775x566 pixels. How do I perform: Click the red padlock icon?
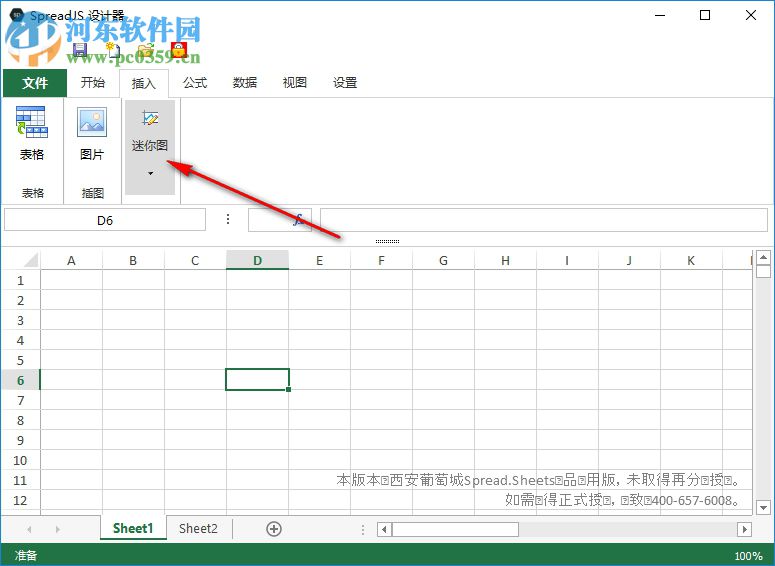point(178,50)
